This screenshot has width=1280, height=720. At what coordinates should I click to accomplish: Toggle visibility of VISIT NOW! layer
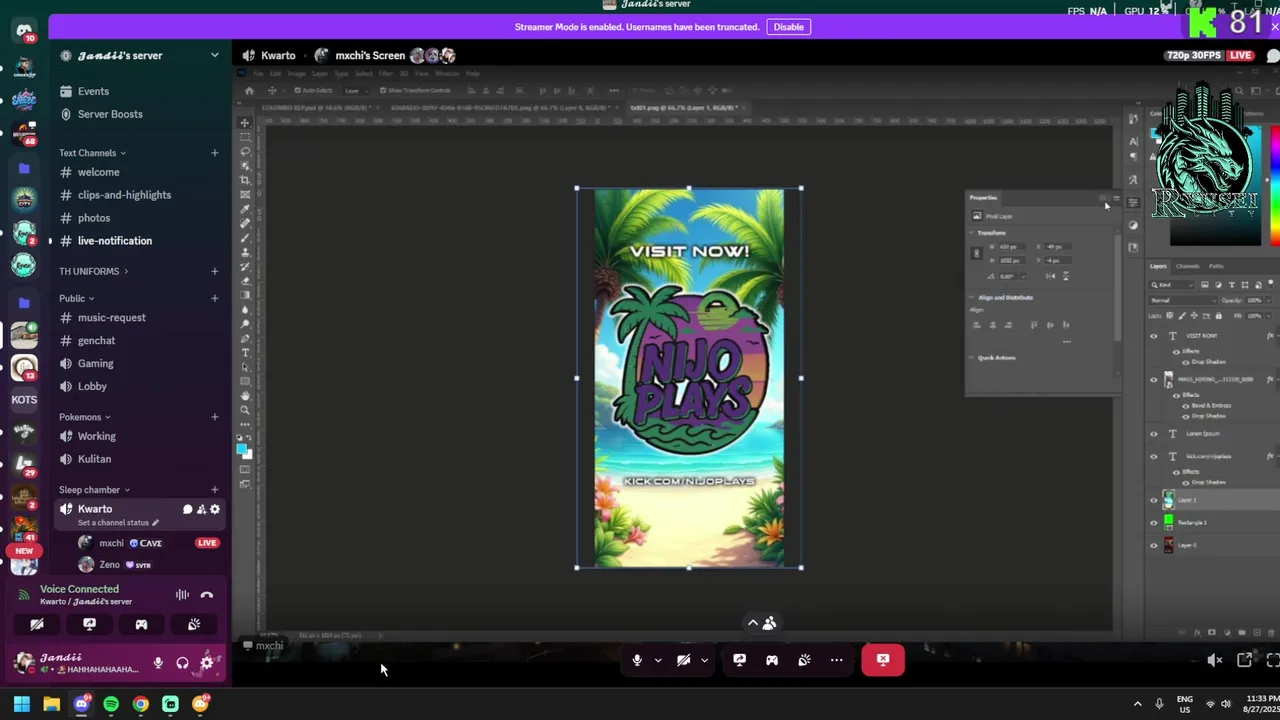click(x=1153, y=336)
